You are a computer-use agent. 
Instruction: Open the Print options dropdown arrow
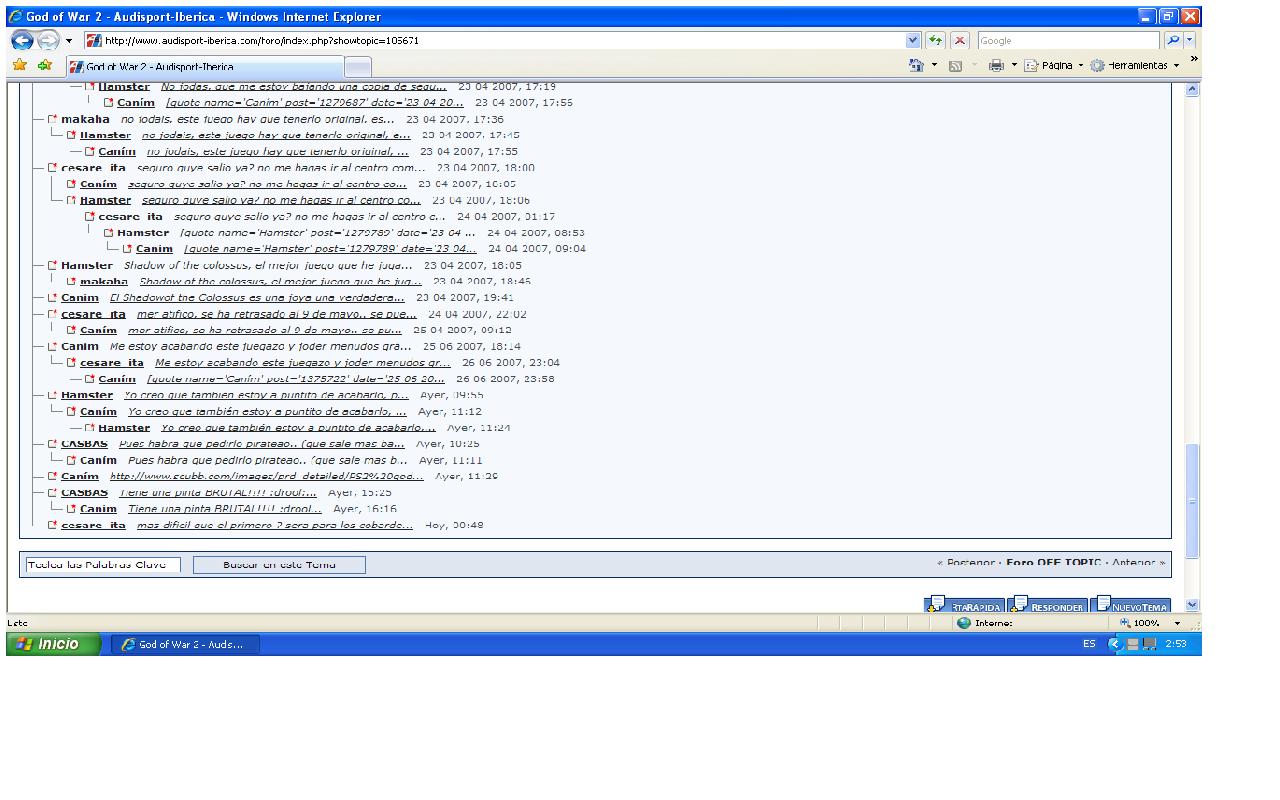click(x=1014, y=65)
